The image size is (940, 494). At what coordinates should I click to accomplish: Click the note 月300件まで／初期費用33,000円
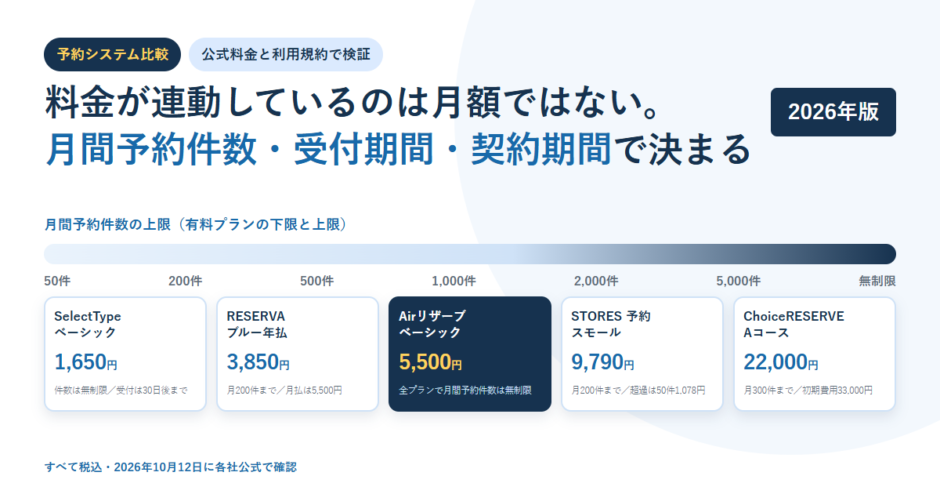click(x=808, y=390)
